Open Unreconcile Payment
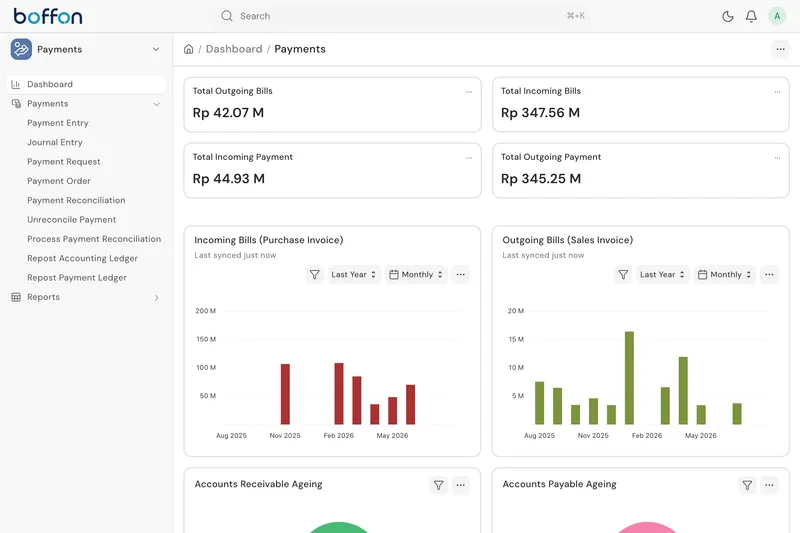 click(x=71, y=220)
